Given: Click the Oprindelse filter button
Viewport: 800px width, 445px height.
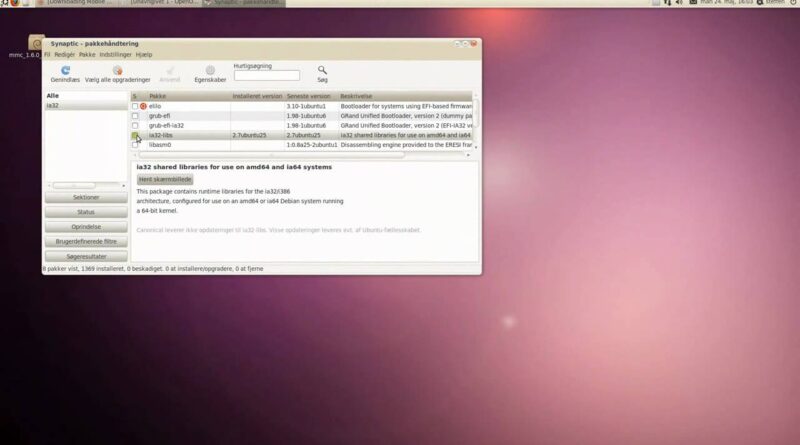Looking at the screenshot, I should (x=86, y=227).
